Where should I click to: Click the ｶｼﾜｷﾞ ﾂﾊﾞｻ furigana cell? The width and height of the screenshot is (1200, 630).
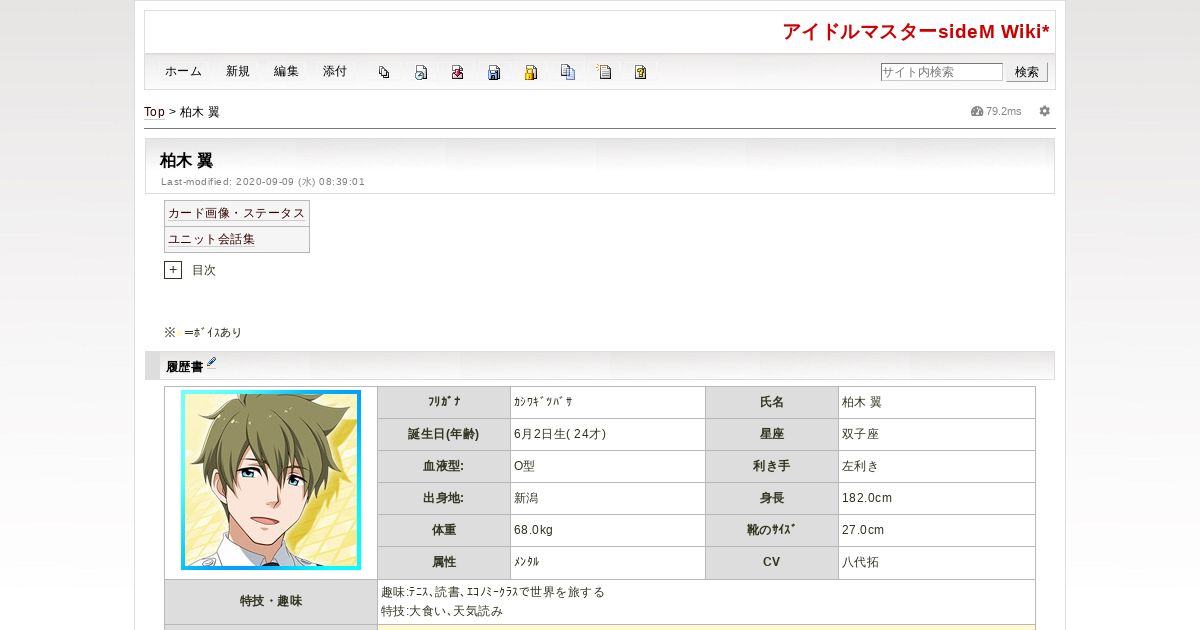coord(608,402)
